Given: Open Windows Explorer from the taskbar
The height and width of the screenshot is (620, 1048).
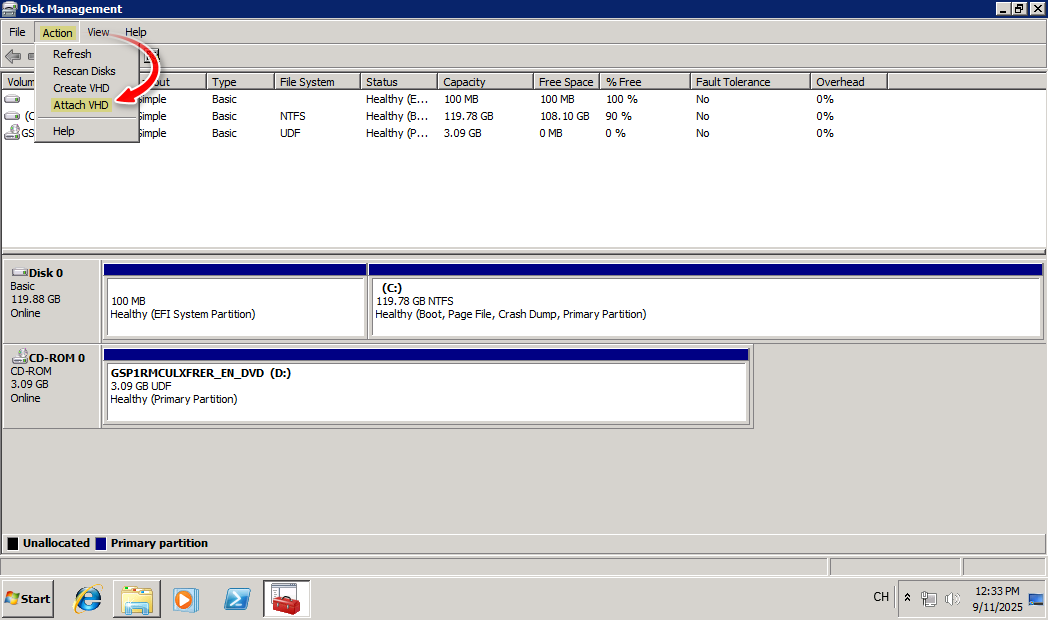Looking at the screenshot, I should (137, 598).
